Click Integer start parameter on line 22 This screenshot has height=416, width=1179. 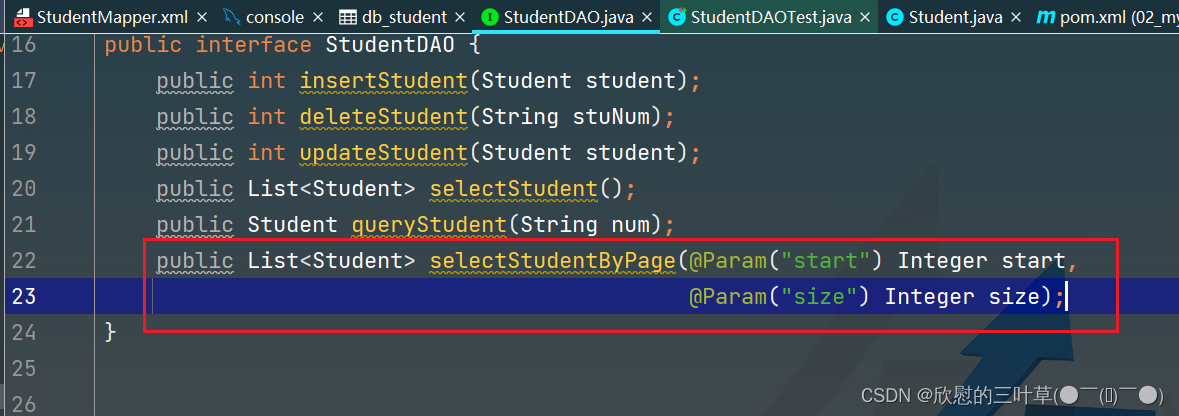click(x=982, y=261)
